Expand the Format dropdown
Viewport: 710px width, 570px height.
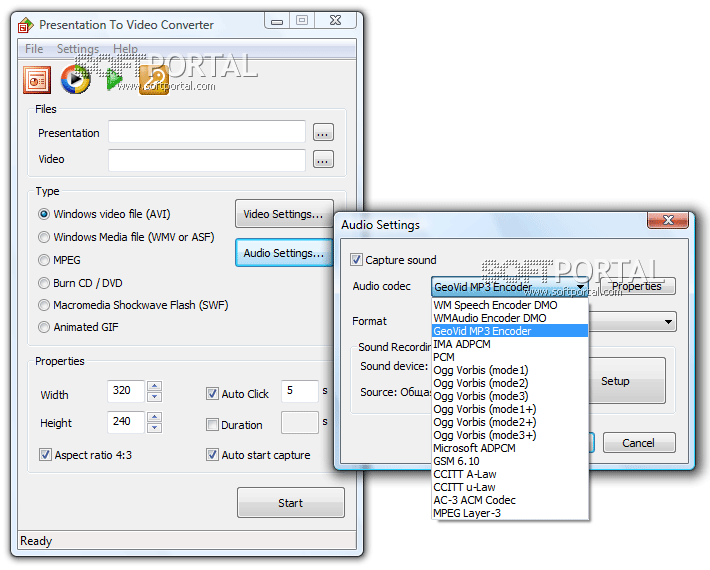tap(668, 321)
